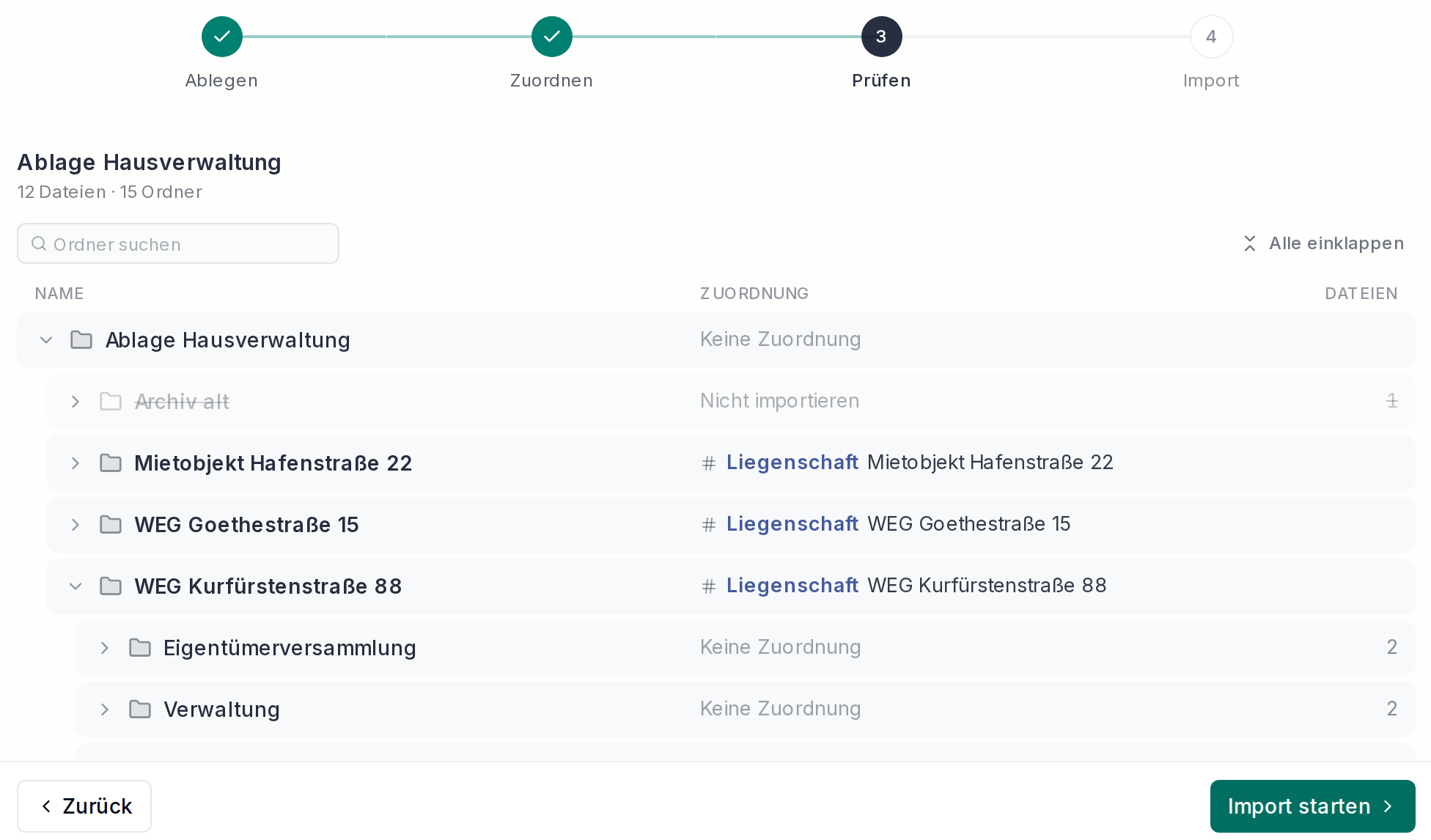The image size is (1431, 840).
Task: Click the search magnifier icon
Action: pos(39,243)
